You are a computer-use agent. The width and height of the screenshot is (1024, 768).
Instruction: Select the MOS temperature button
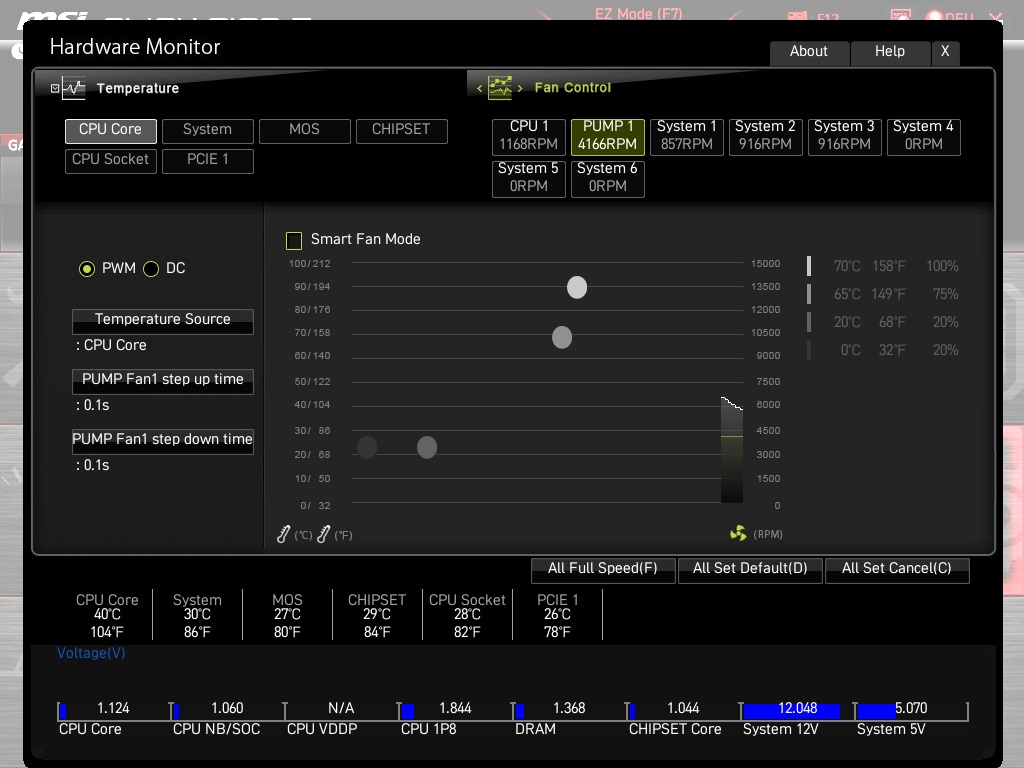pyautogui.click(x=304, y=131)
